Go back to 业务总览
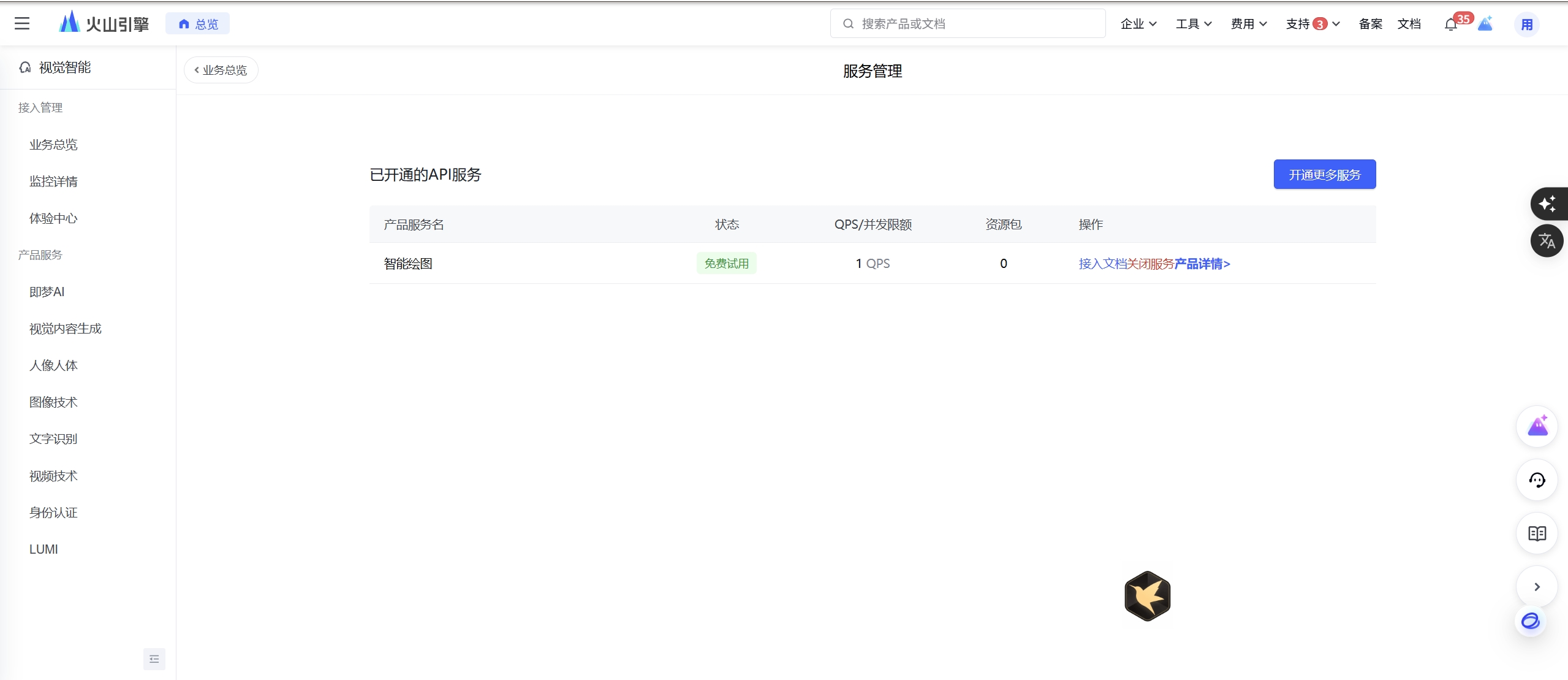The width and height of the screenshot is (1568, 680). 221,70
